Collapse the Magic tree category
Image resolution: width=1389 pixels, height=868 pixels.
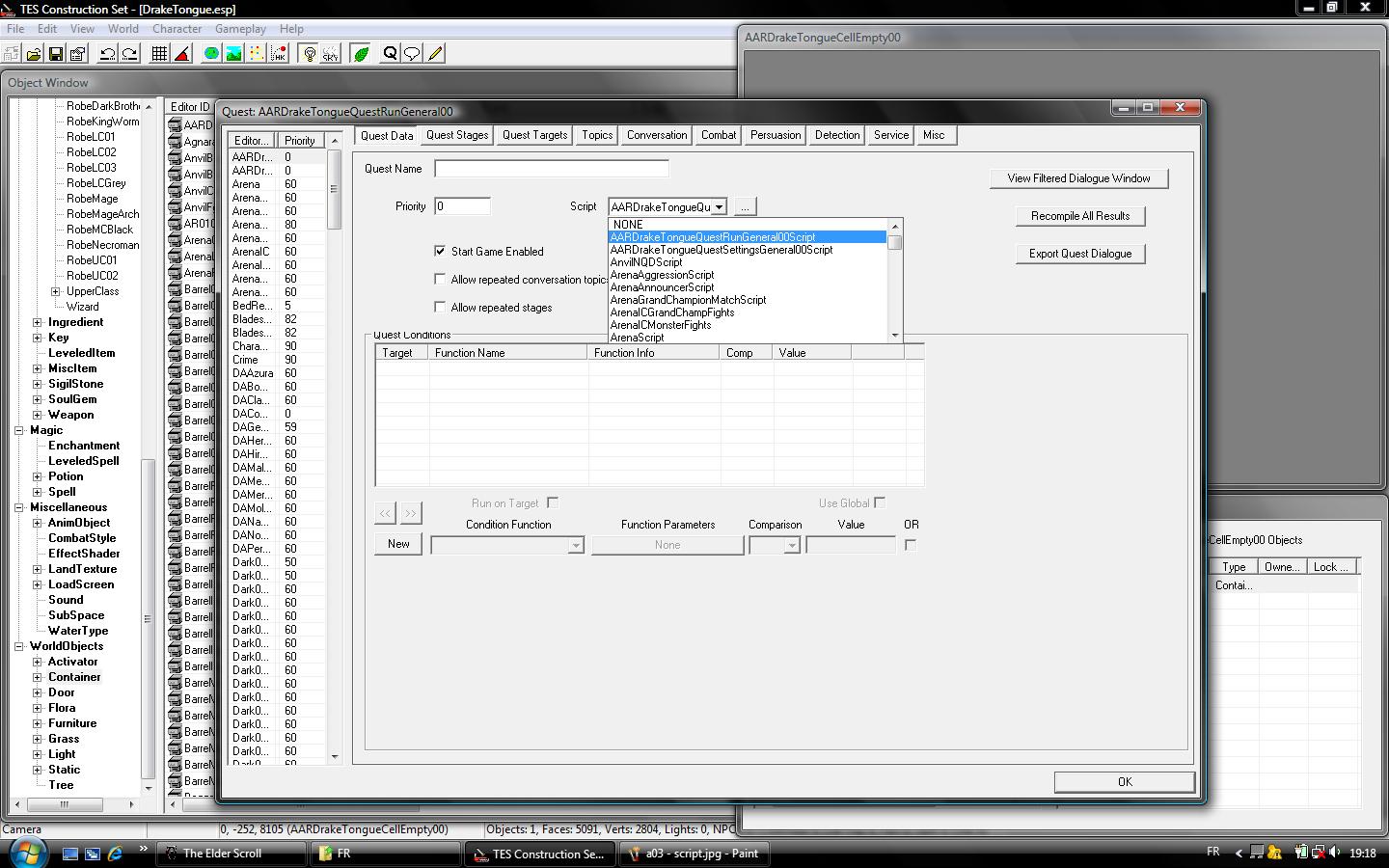19,430
